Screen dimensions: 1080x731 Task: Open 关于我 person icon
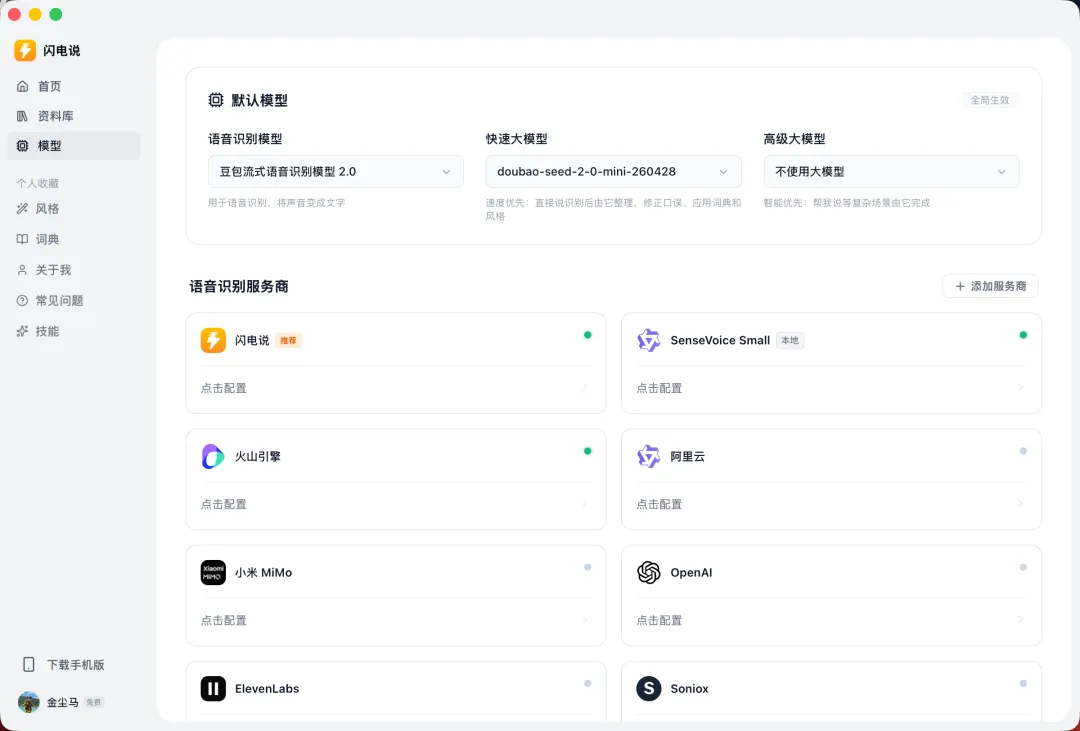(22, 270)
